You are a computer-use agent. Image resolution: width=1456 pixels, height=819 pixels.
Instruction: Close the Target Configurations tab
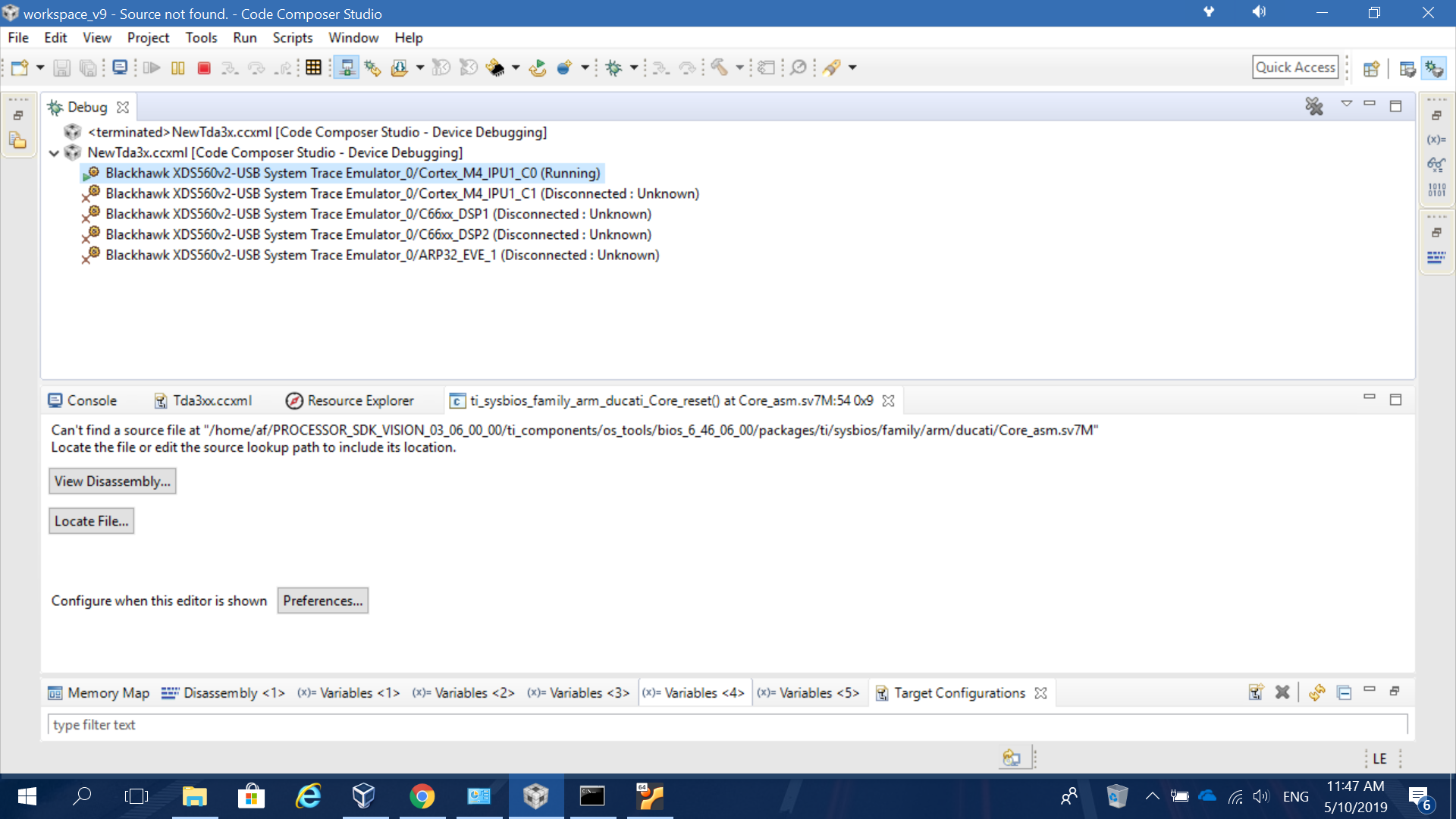(x=1041, y=693)
